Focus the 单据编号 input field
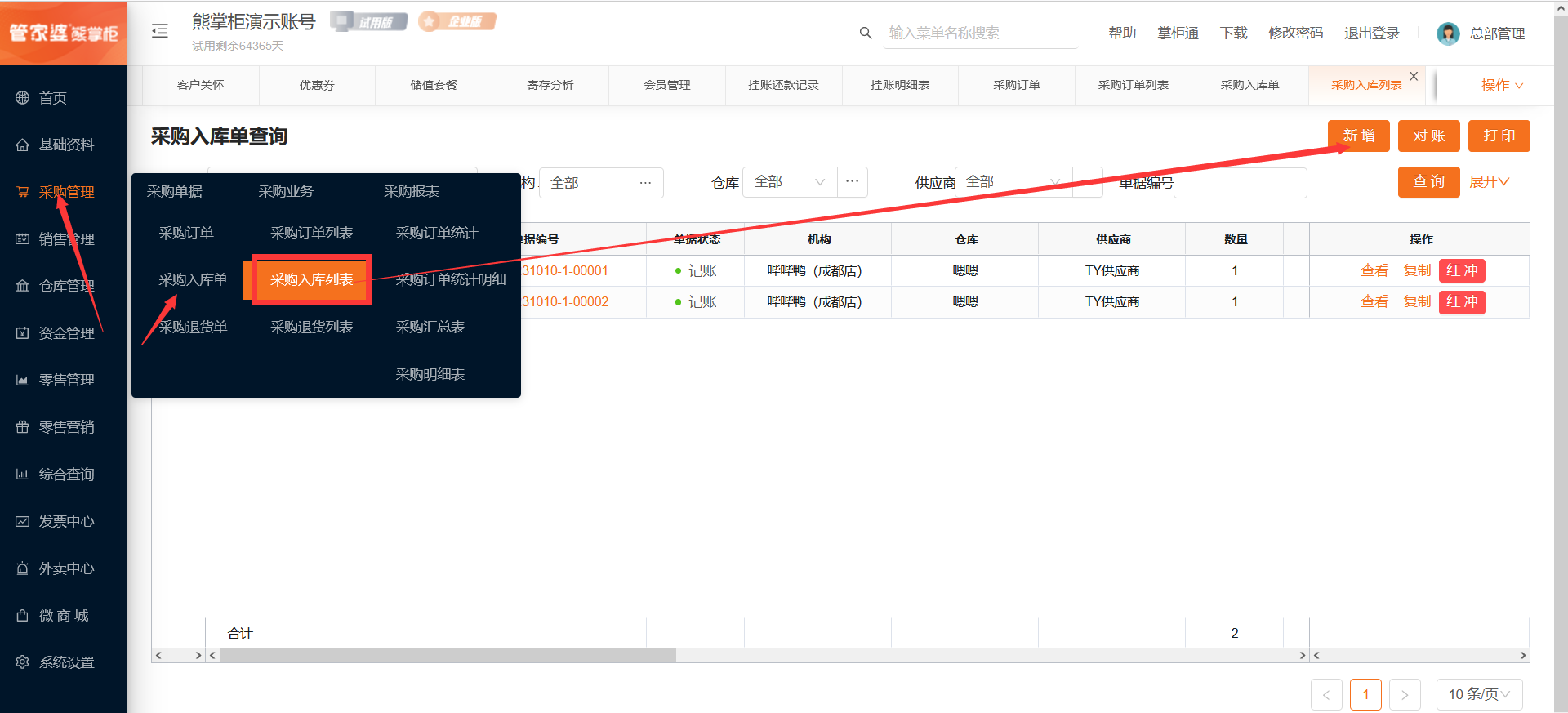 point(1240,183)
